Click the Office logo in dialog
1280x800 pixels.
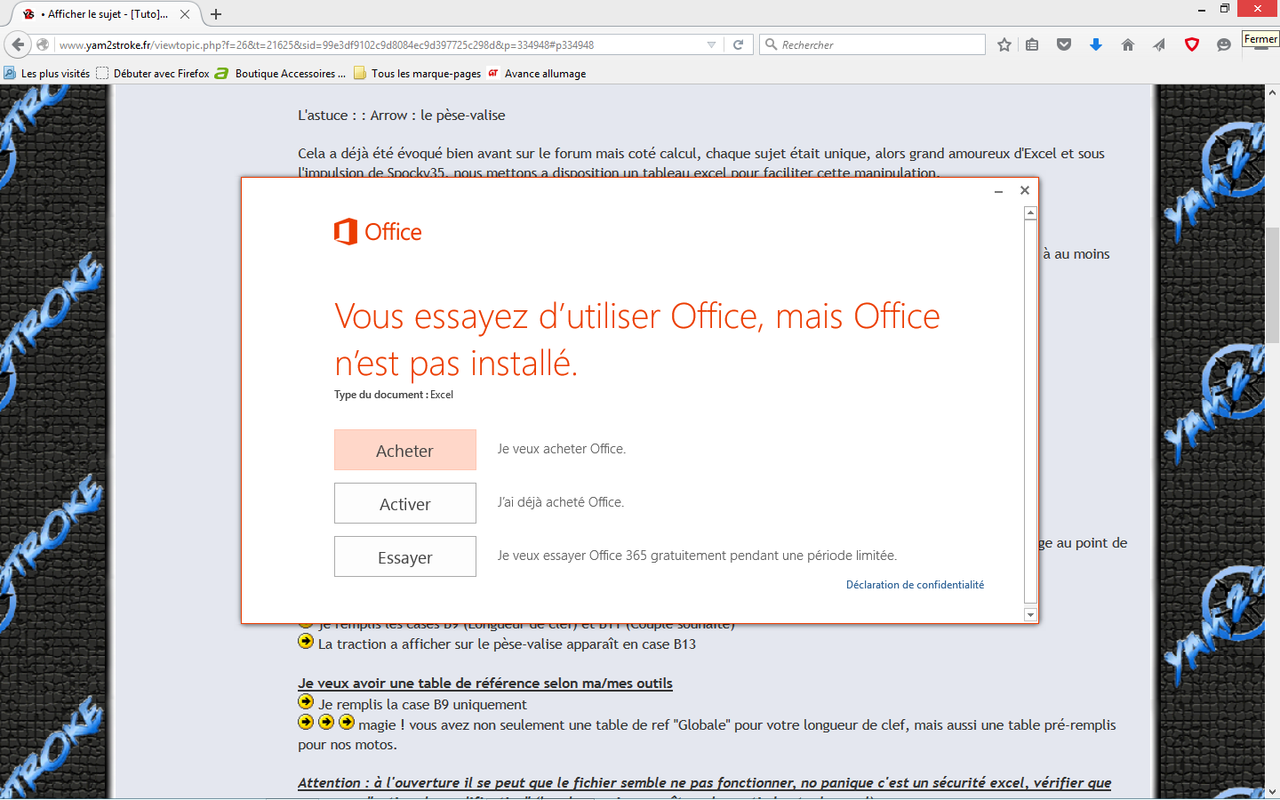378,232
